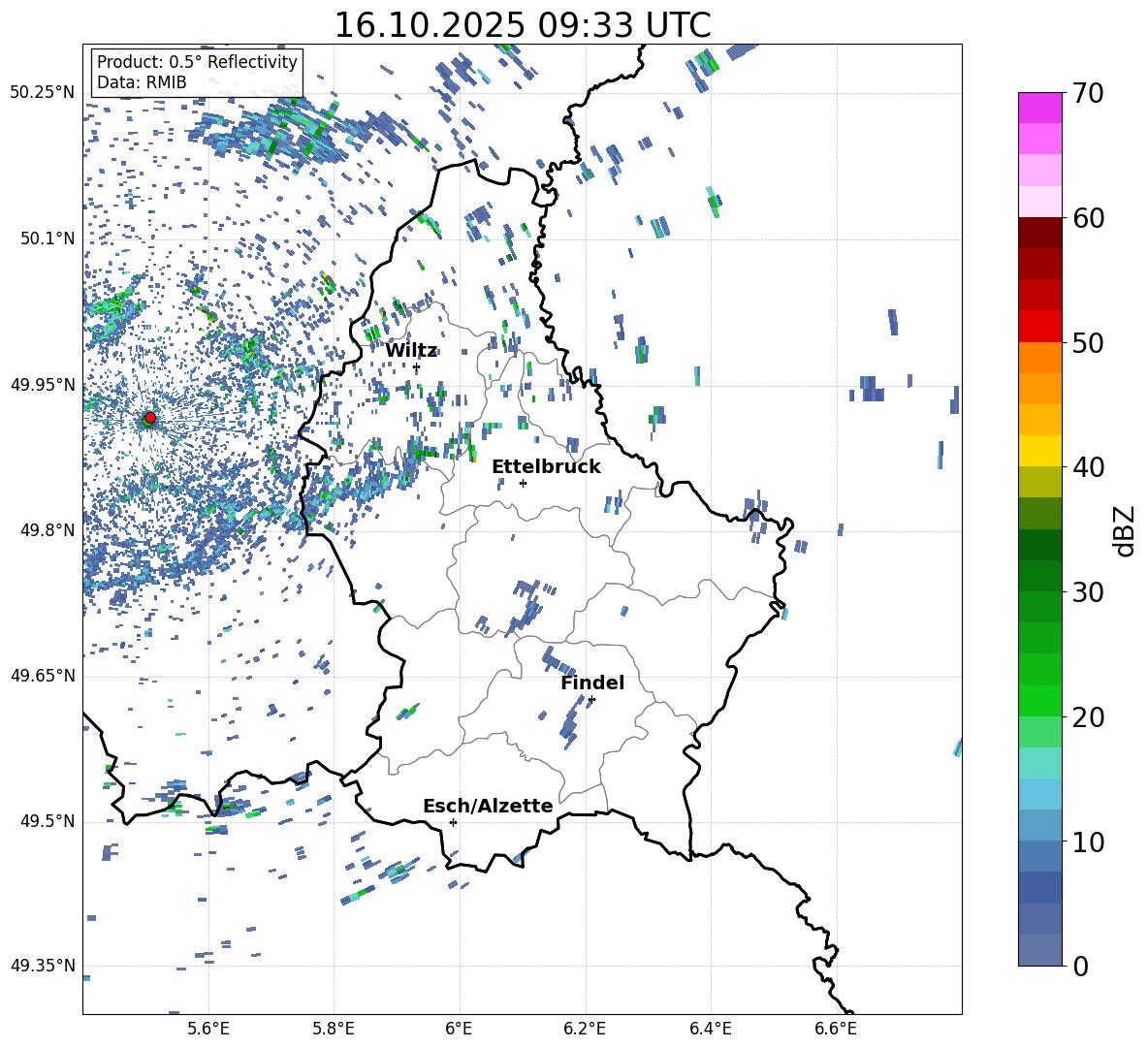This screenshot has width=1148, height=1048.
Task: Click the Findel station cross marker
Action: pyautogui.click(x=591, y=699)
